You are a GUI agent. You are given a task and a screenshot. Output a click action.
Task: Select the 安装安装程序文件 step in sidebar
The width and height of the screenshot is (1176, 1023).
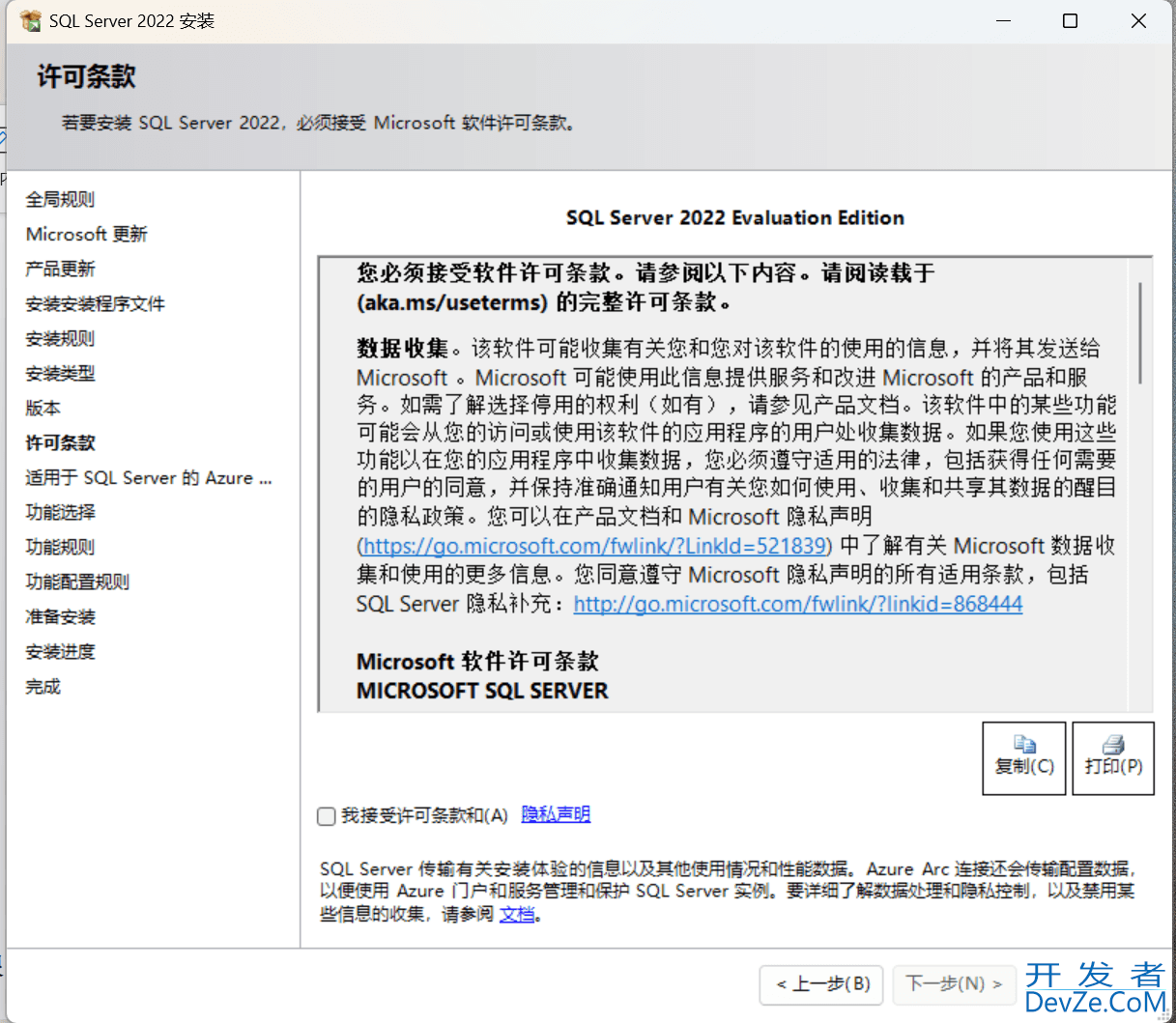click(96, 303)
